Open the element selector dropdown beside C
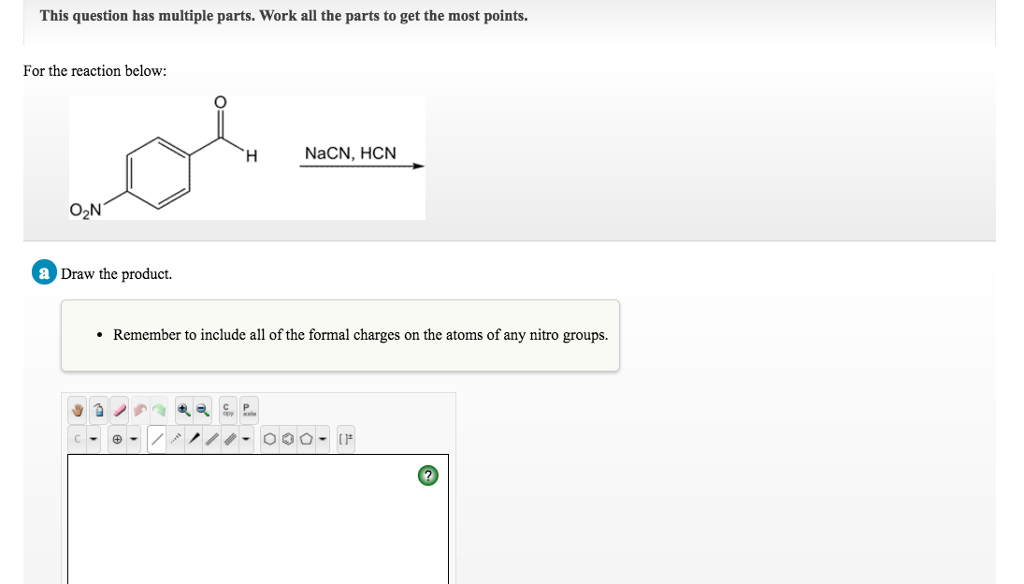1024x584 pixels. tap(92, 437)
